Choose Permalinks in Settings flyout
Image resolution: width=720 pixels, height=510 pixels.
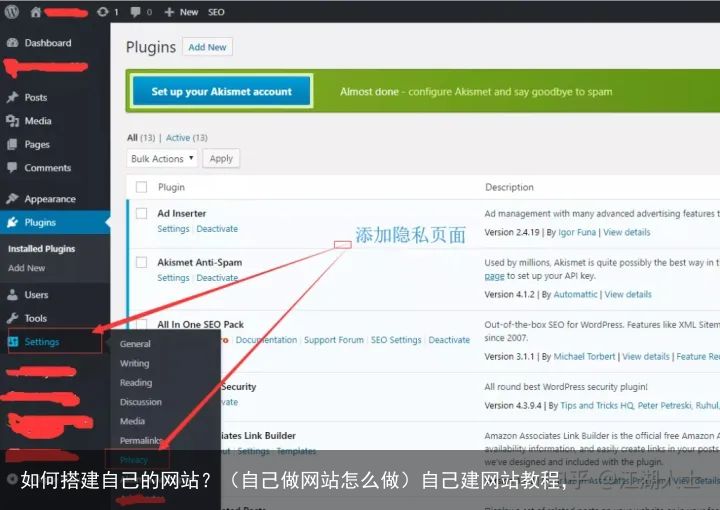140,440
